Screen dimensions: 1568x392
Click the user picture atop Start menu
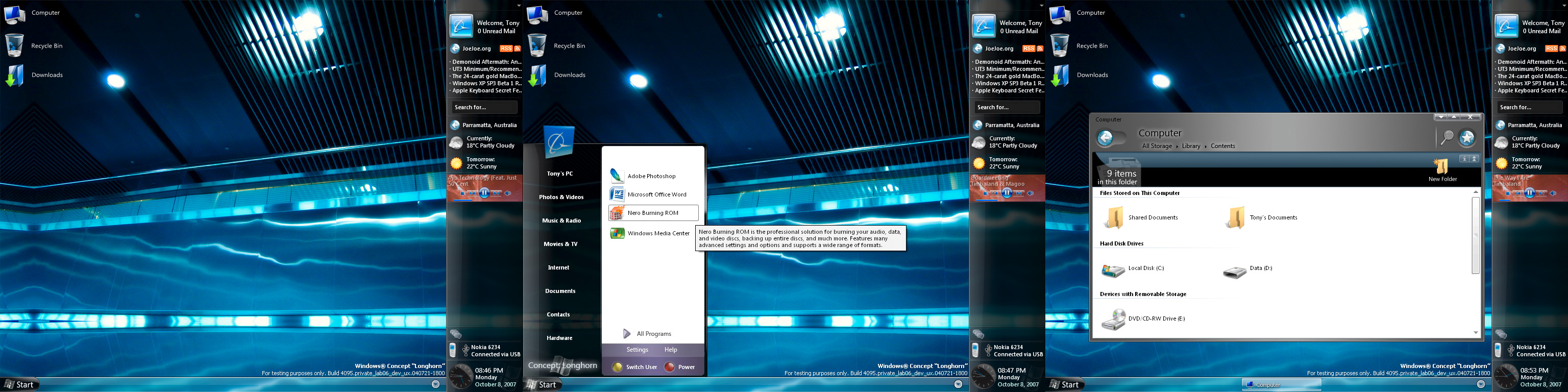pos(558,143)
